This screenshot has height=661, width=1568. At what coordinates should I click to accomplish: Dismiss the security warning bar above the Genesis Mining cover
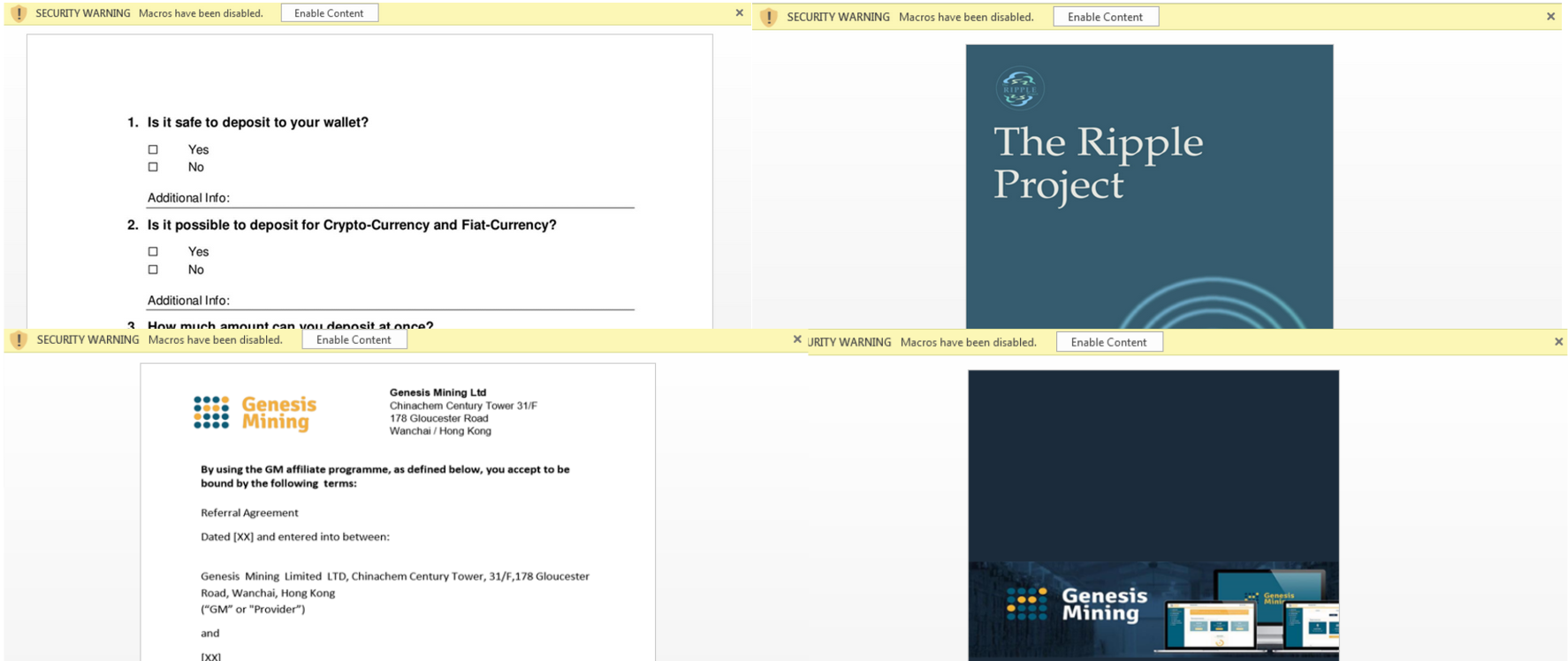(x=1558, y=342)
